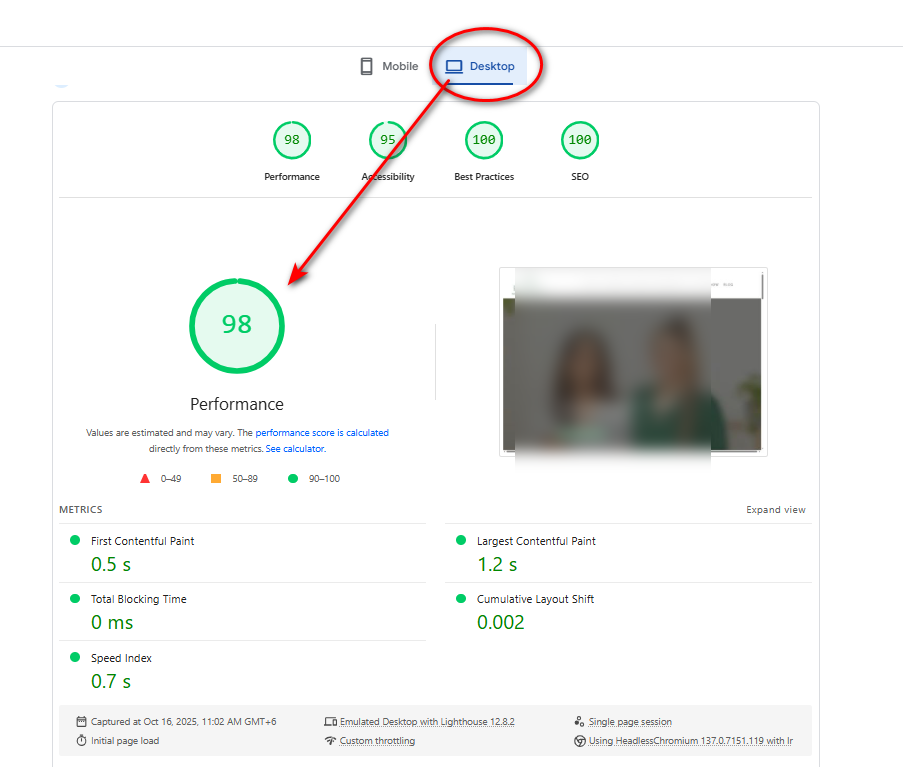903x767 pixels.
Task: Click the stopwatch icon beside Initial page load
Action: 81,741
